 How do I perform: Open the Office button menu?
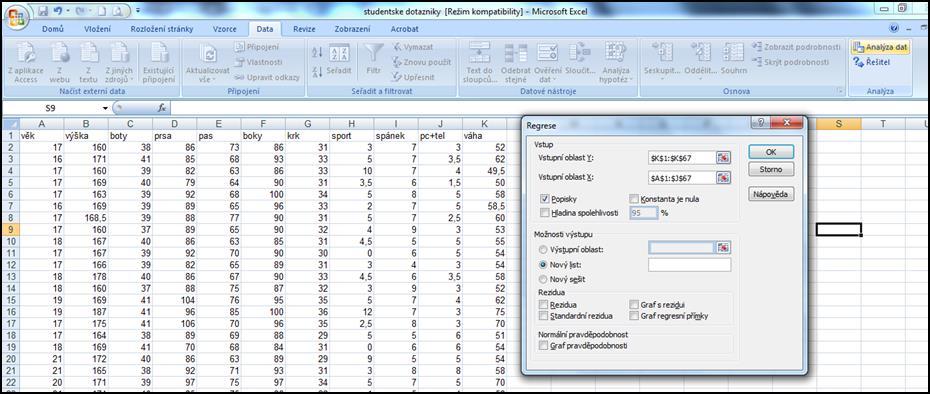click(18, 17)
